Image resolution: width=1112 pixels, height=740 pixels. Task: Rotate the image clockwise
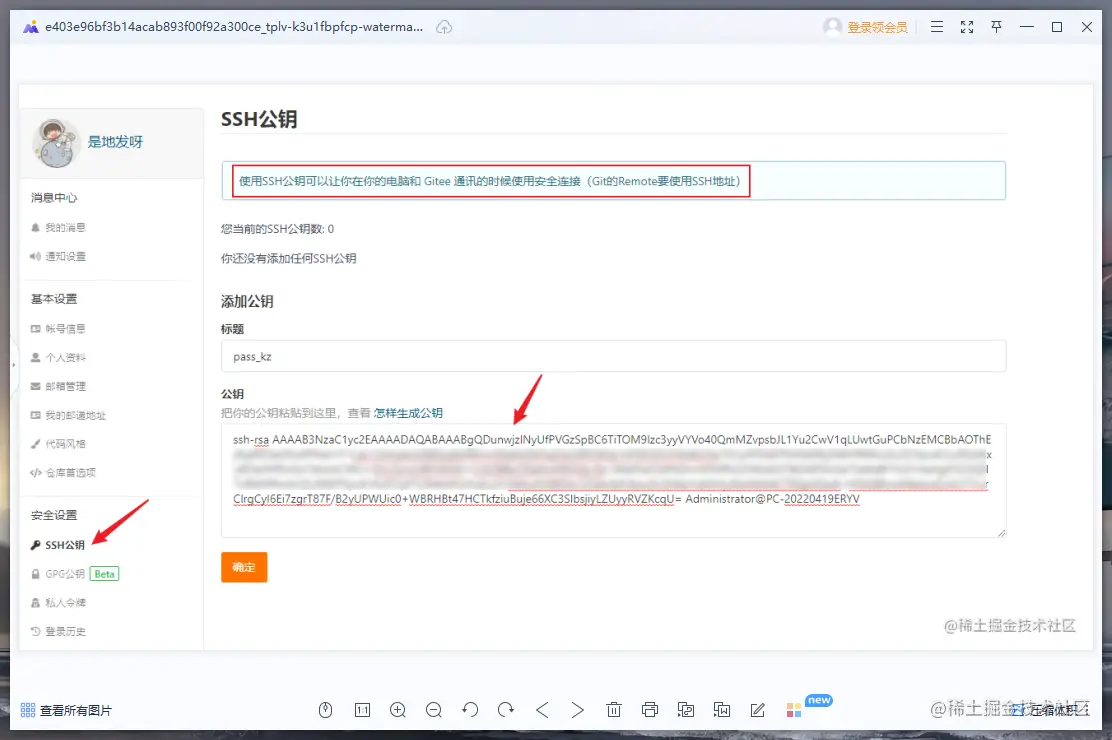tap(506, 709)
